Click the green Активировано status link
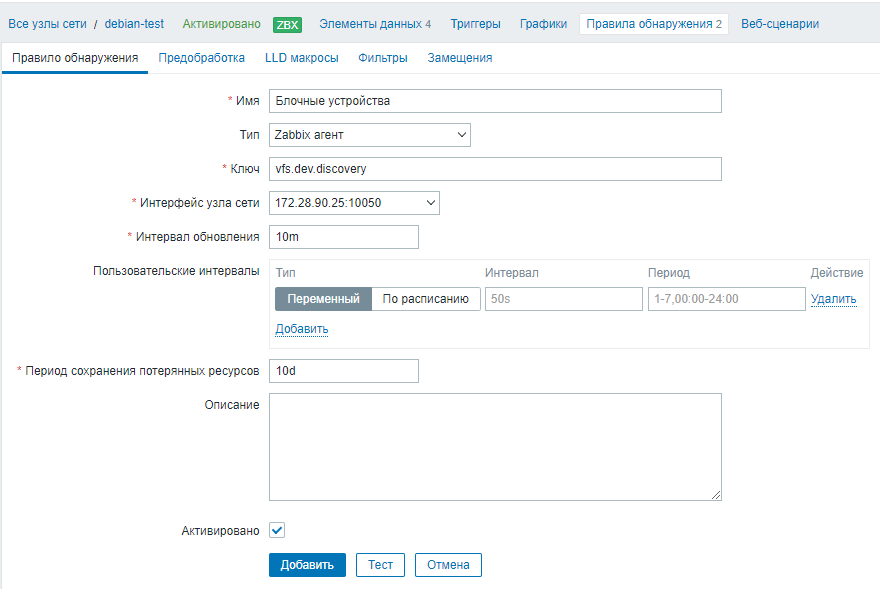The image size is (880, 589). click(222, 24)
